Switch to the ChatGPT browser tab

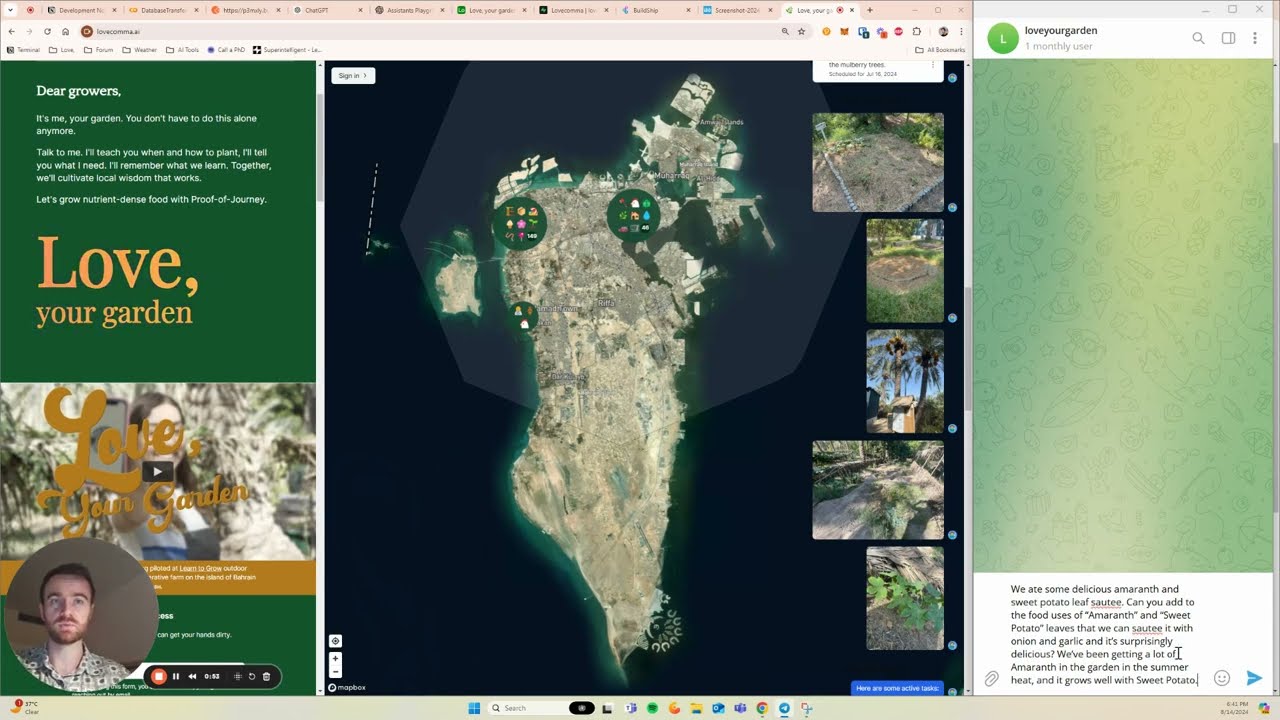pyautogui.click(x=318, y=10)
